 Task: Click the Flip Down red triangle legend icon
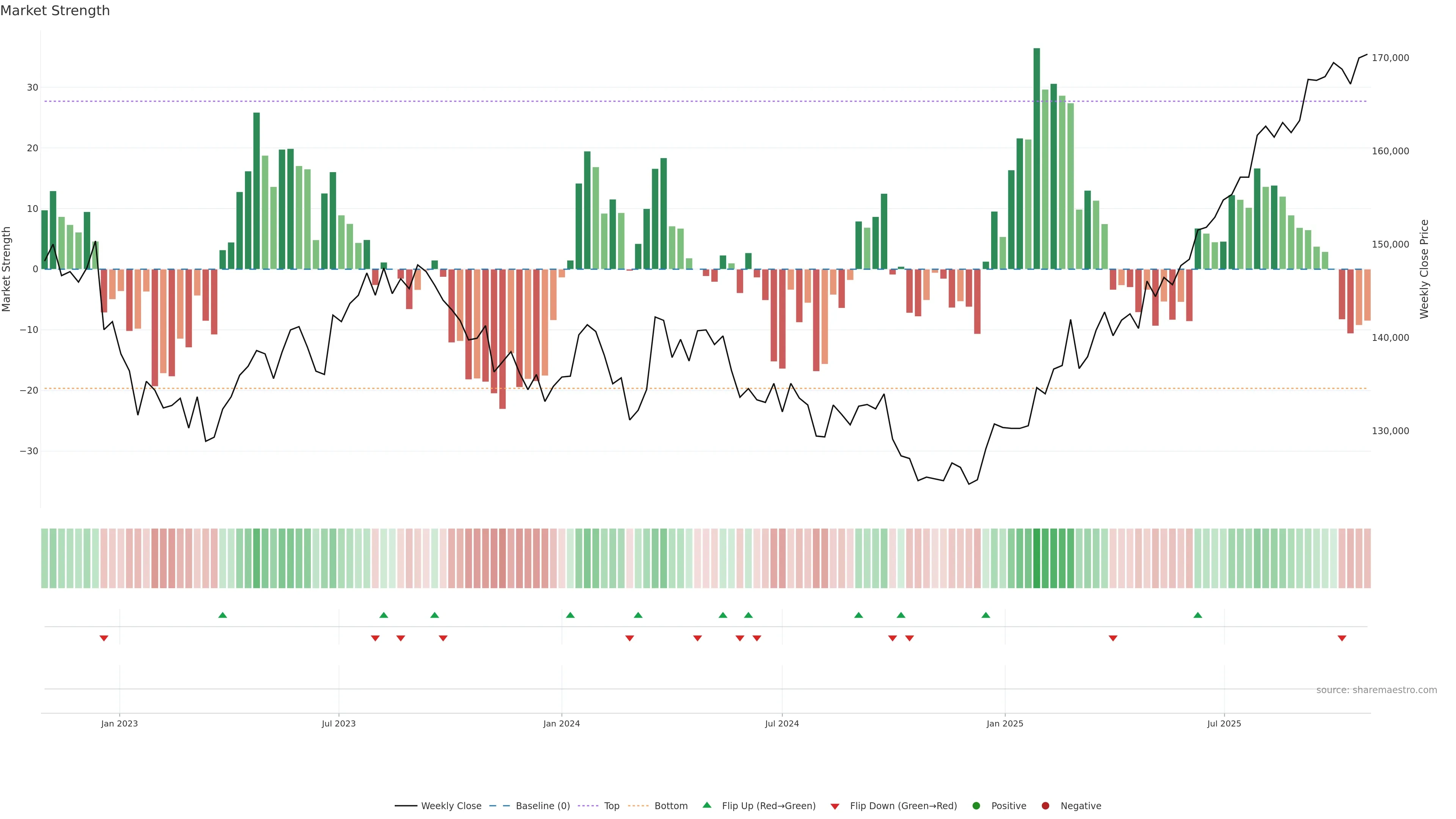835,806
